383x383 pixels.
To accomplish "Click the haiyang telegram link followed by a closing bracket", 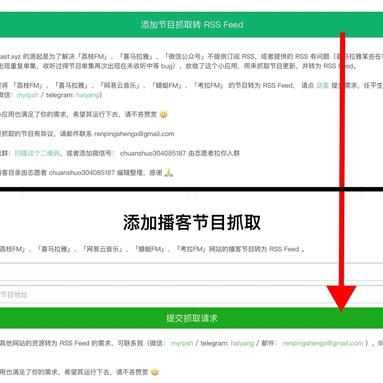I will click(x=88, y=95).
